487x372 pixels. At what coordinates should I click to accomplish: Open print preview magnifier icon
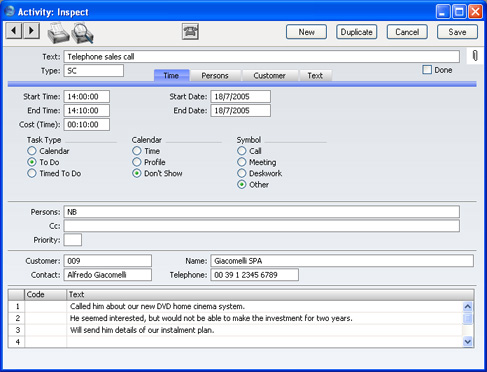pos(82,33)
